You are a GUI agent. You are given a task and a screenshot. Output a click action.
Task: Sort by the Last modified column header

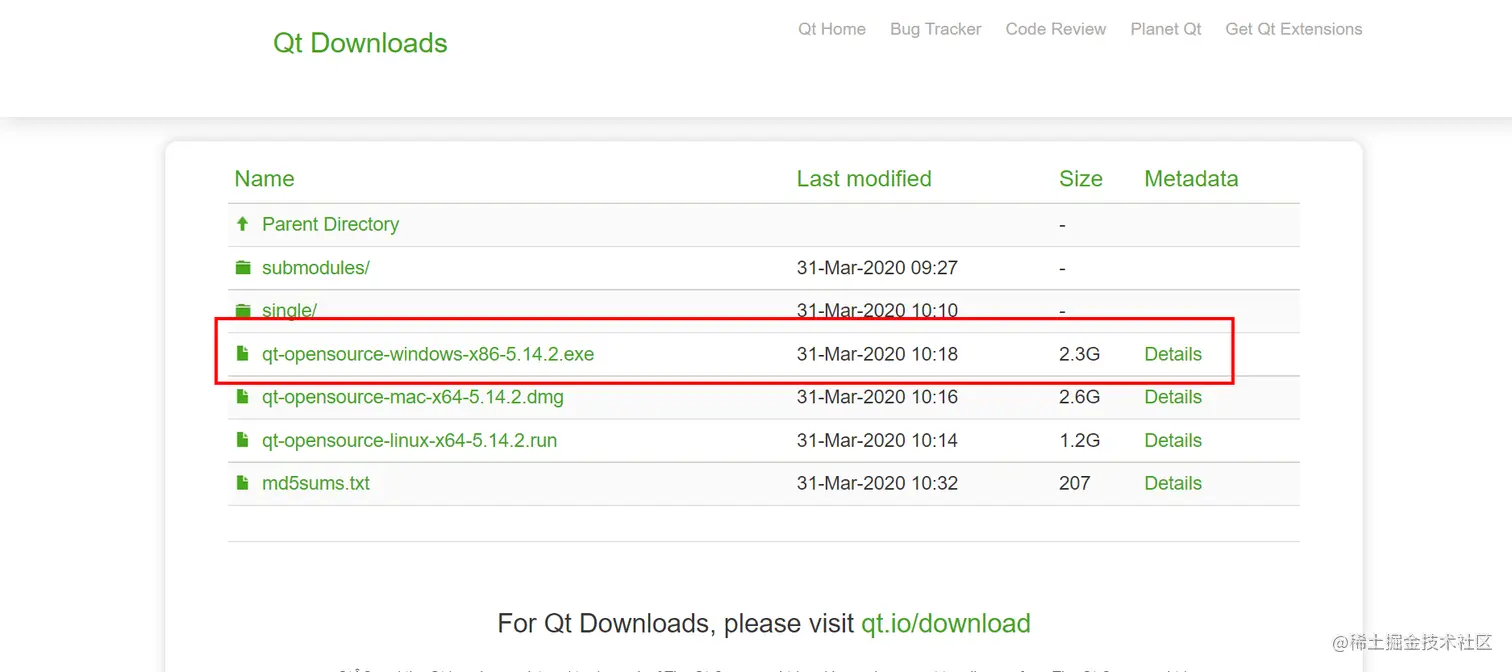coord(864,179)
